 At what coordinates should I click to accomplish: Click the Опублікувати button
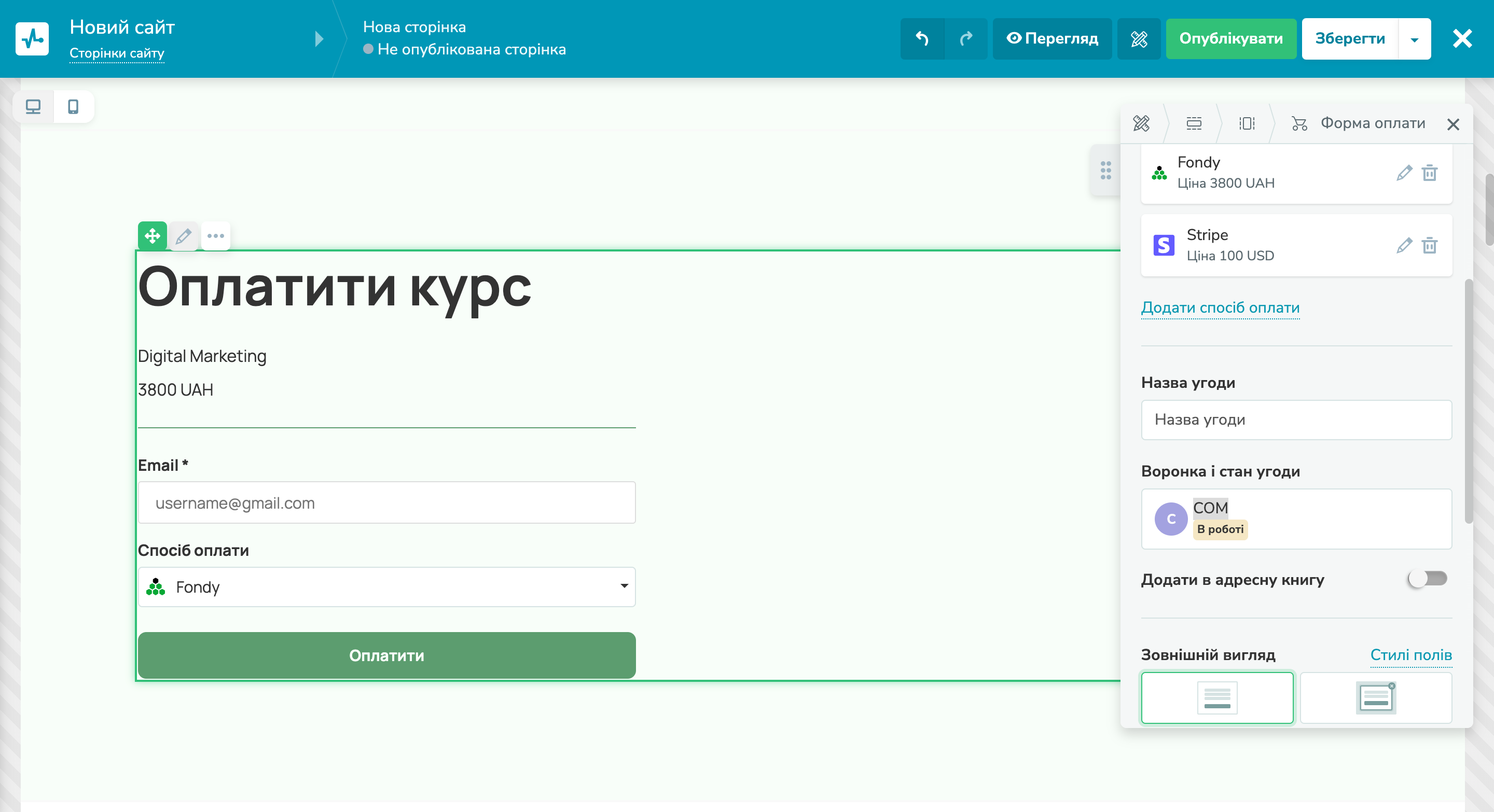click(1230, 39)
